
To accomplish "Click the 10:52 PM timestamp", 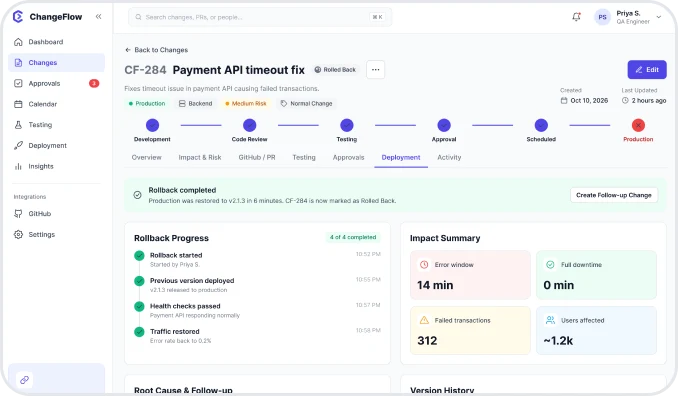I will pyautogui.click(x=368, y=254).
